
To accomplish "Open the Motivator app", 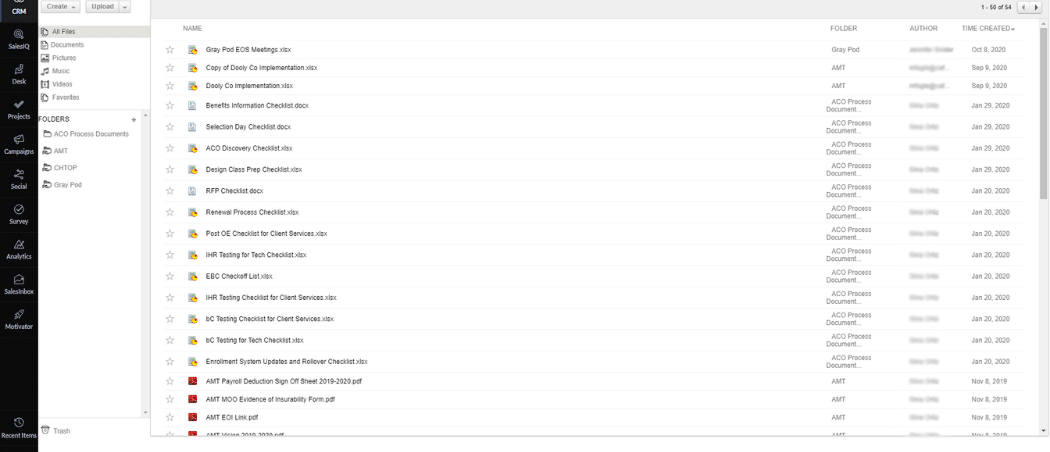I will 19,319.
